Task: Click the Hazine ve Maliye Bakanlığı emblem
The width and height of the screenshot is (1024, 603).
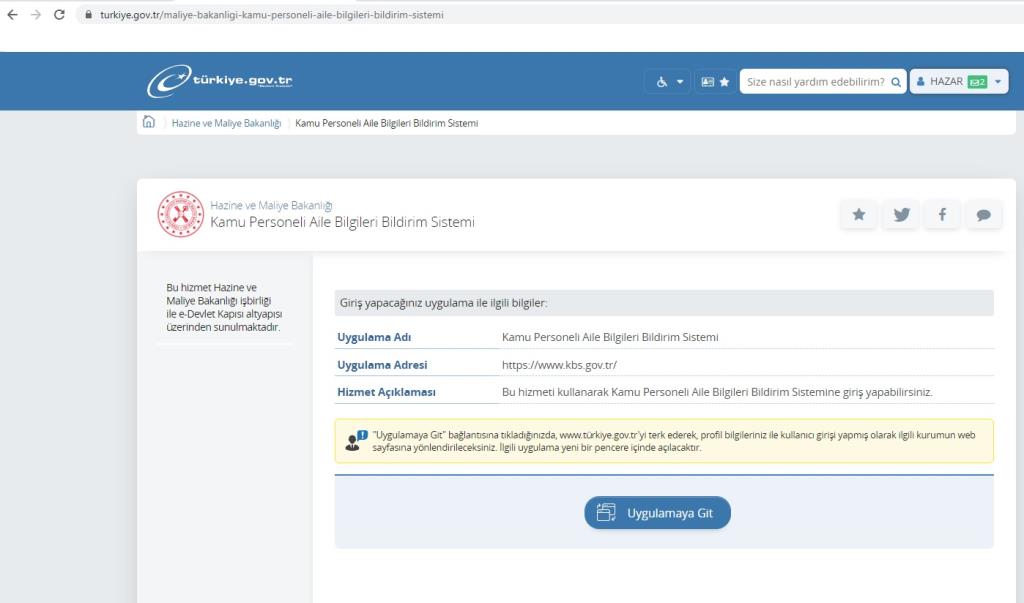Action: click(180, 214)
